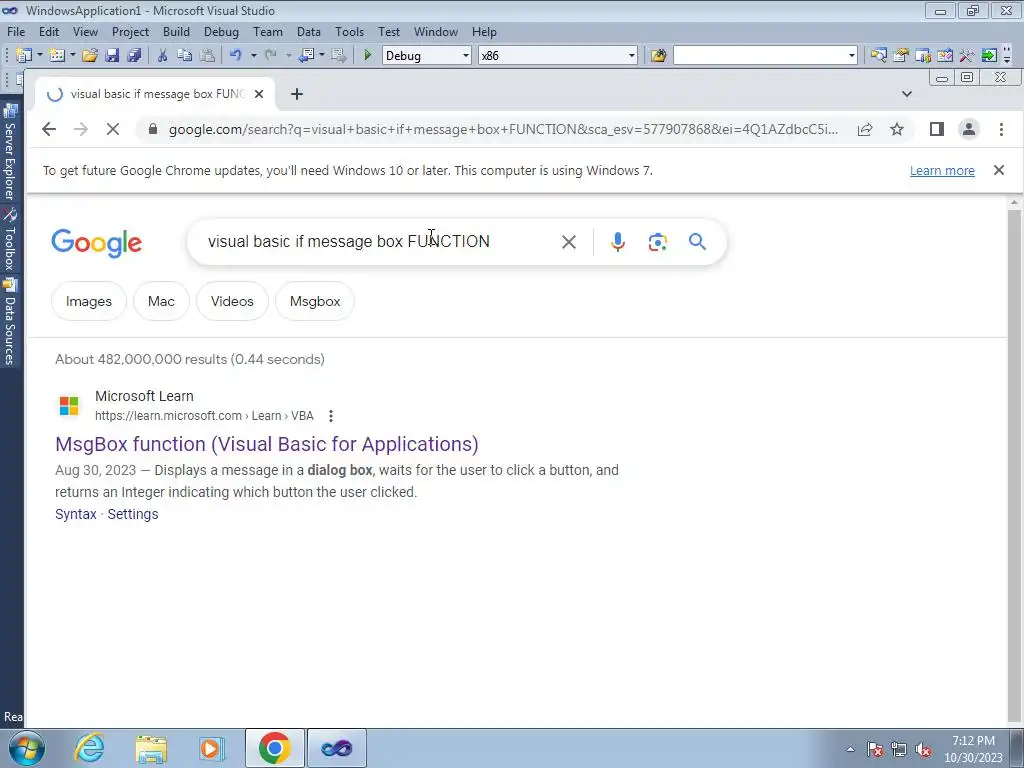Click the Learn more link
This screenshot has width=1024, height=768.
[942, 170]
